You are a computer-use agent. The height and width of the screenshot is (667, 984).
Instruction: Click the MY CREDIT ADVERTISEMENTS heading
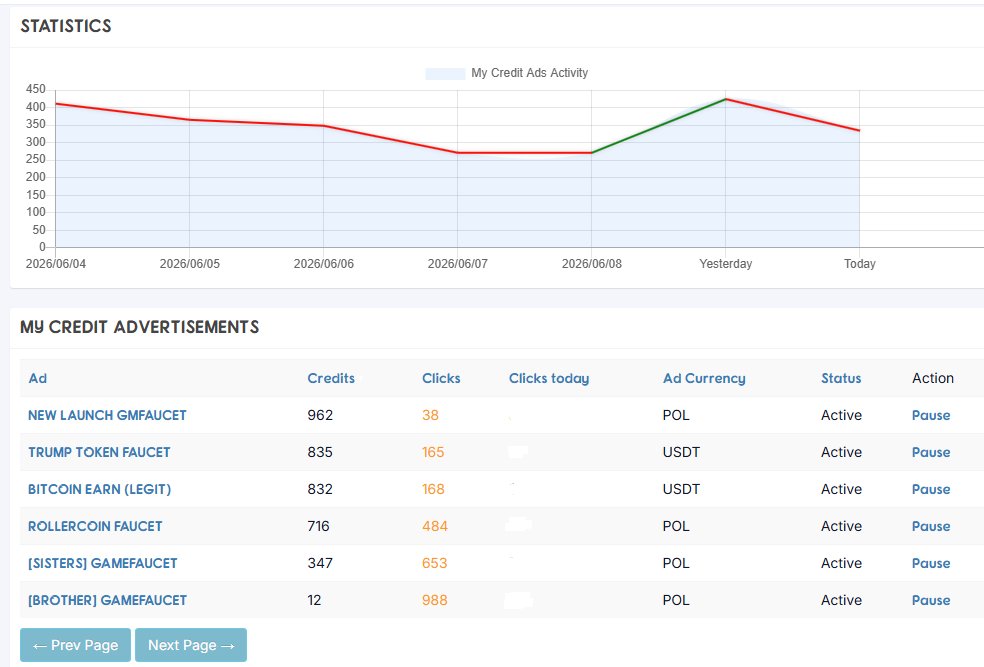coord(139,327)
